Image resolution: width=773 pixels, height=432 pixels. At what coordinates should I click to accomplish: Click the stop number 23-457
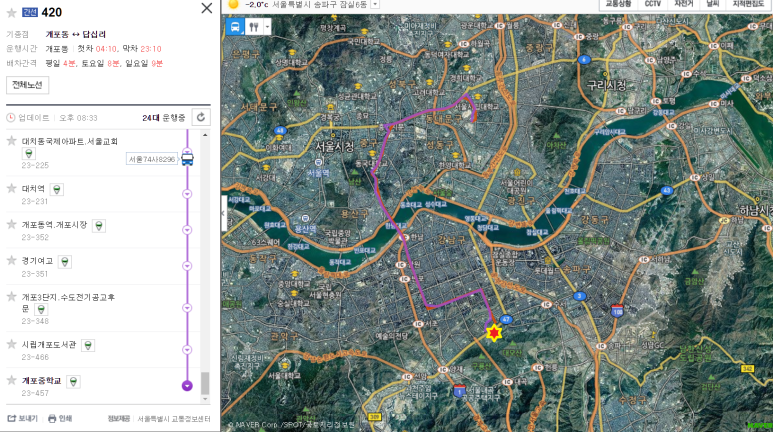coord(35,393)
